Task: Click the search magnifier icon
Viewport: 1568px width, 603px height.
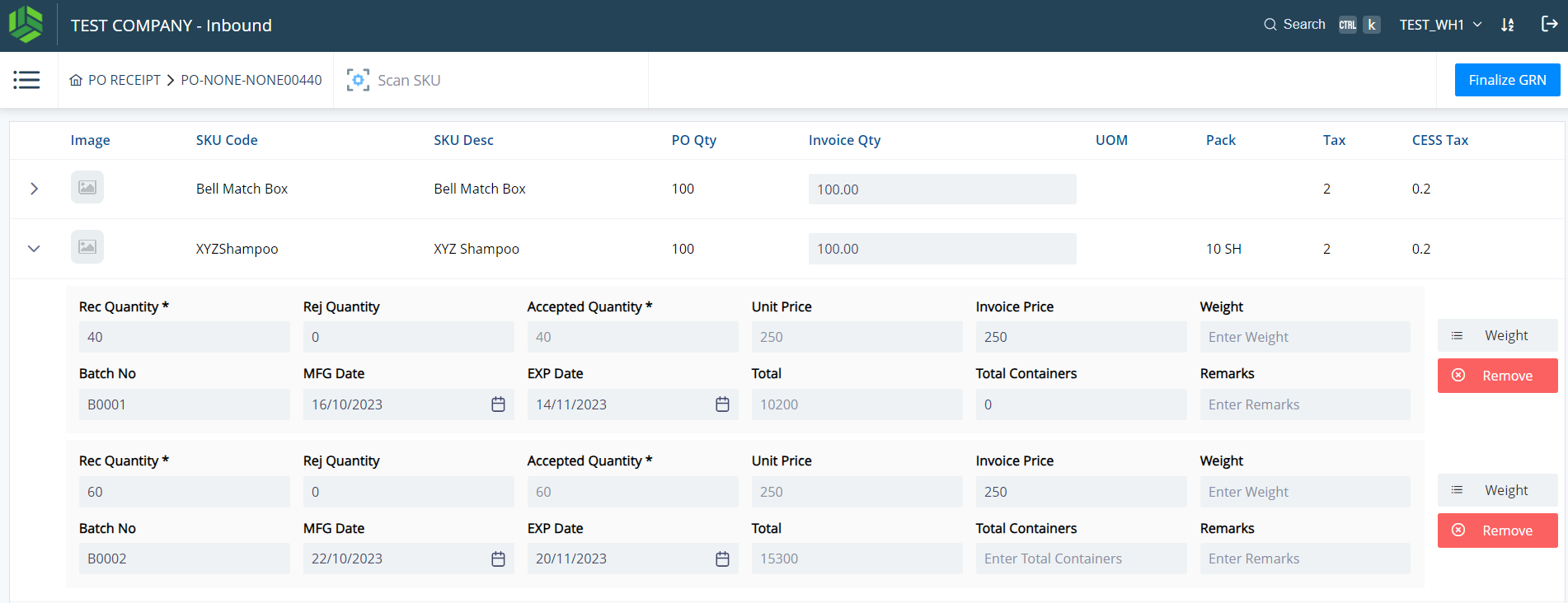Action: 1270,25
